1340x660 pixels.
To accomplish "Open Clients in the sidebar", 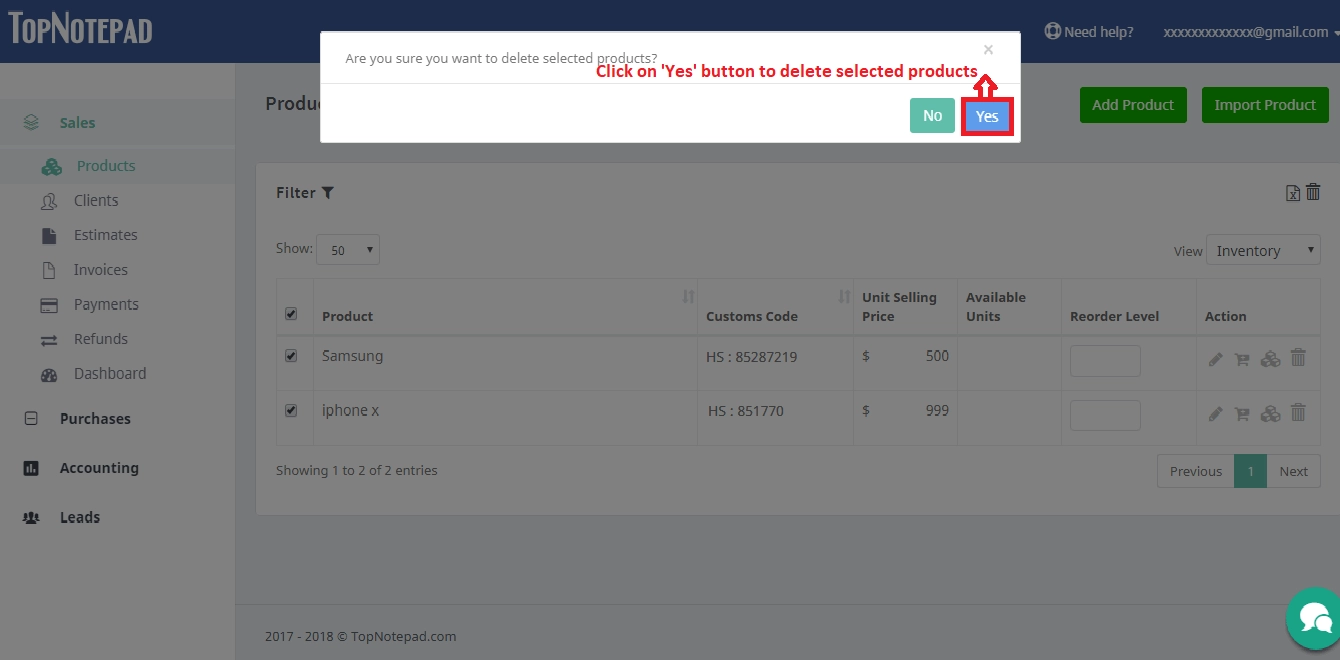I will pyautogui.click(x=96, y=201).
